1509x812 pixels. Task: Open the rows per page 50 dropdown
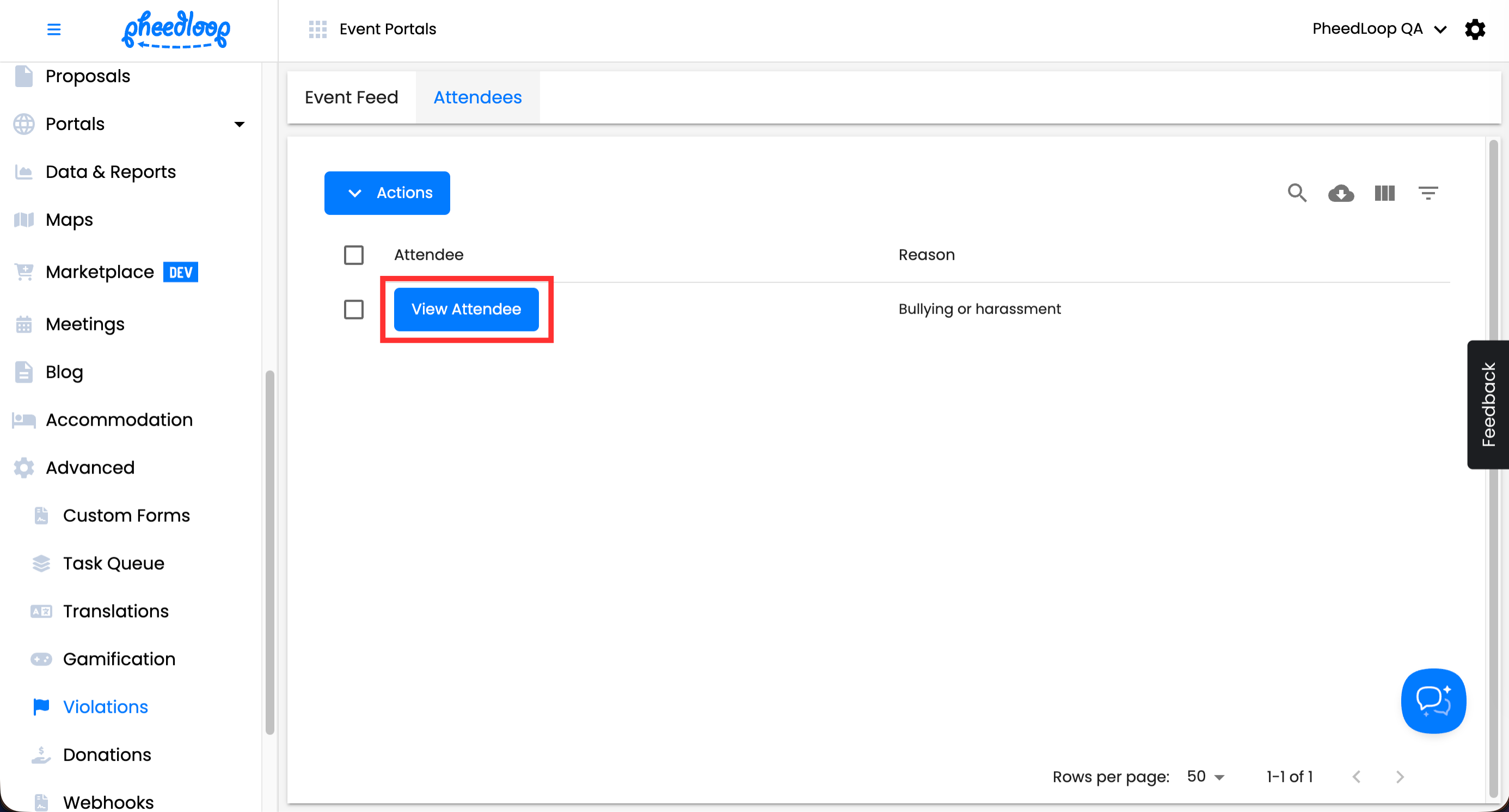click(x=1205, y=776)
